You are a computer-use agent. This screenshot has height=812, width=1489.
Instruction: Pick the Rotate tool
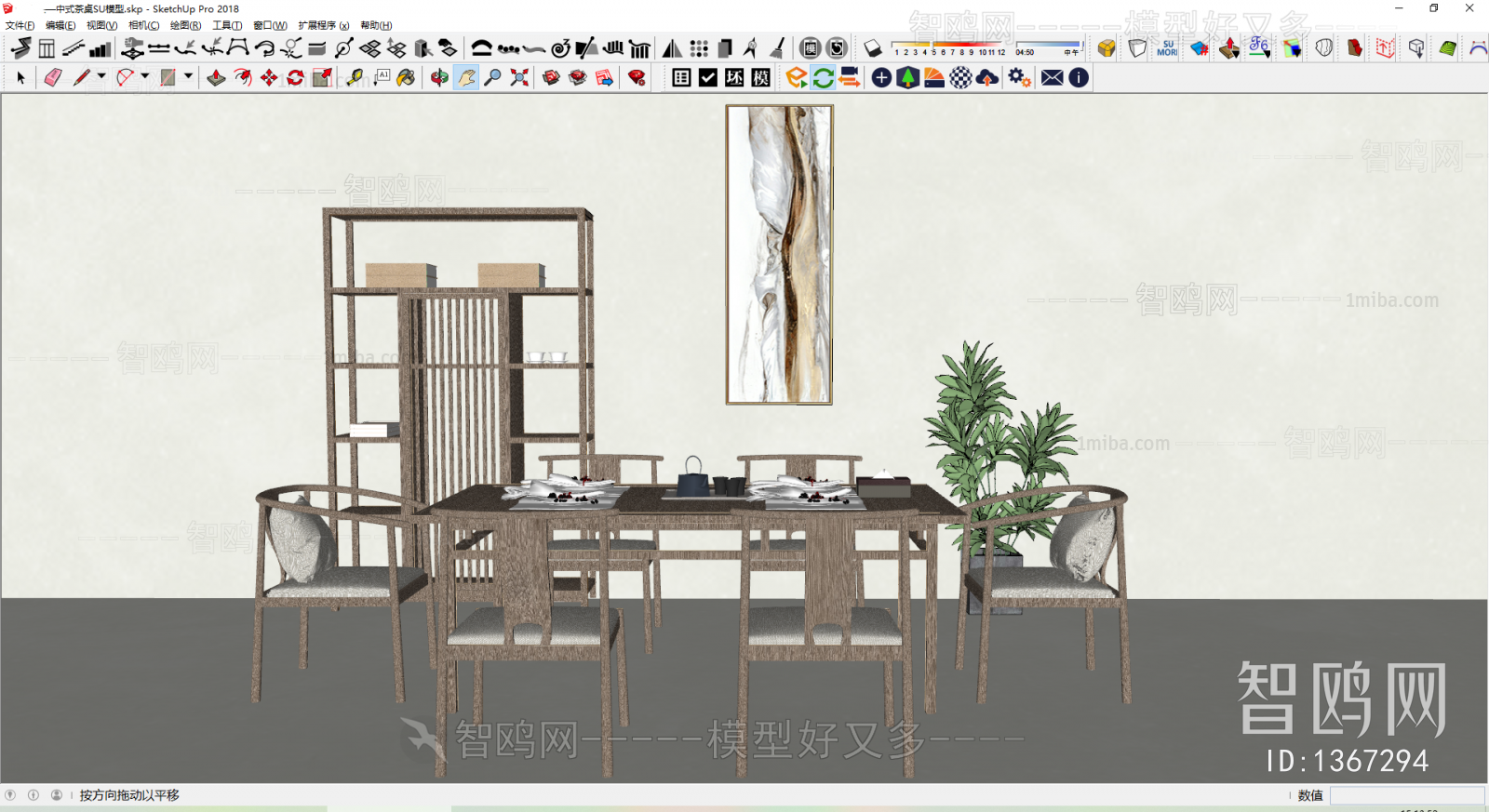click(296, 78)
